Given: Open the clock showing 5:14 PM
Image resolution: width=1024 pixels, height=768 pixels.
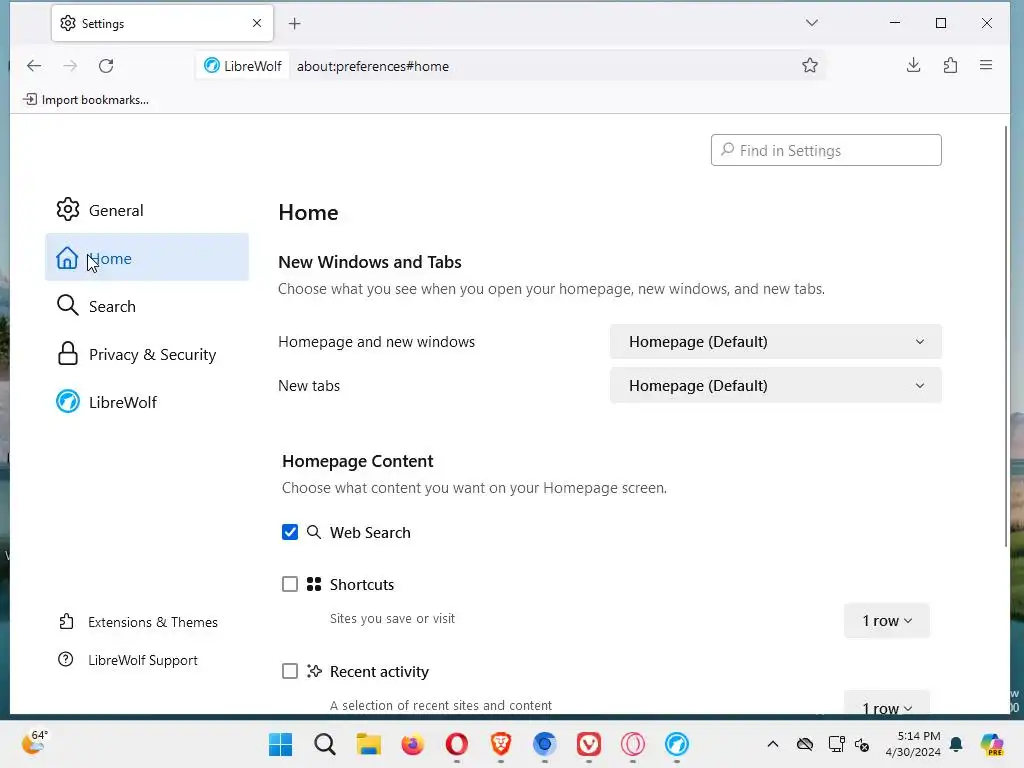Looking at the screenshot, I should (913, 744).
